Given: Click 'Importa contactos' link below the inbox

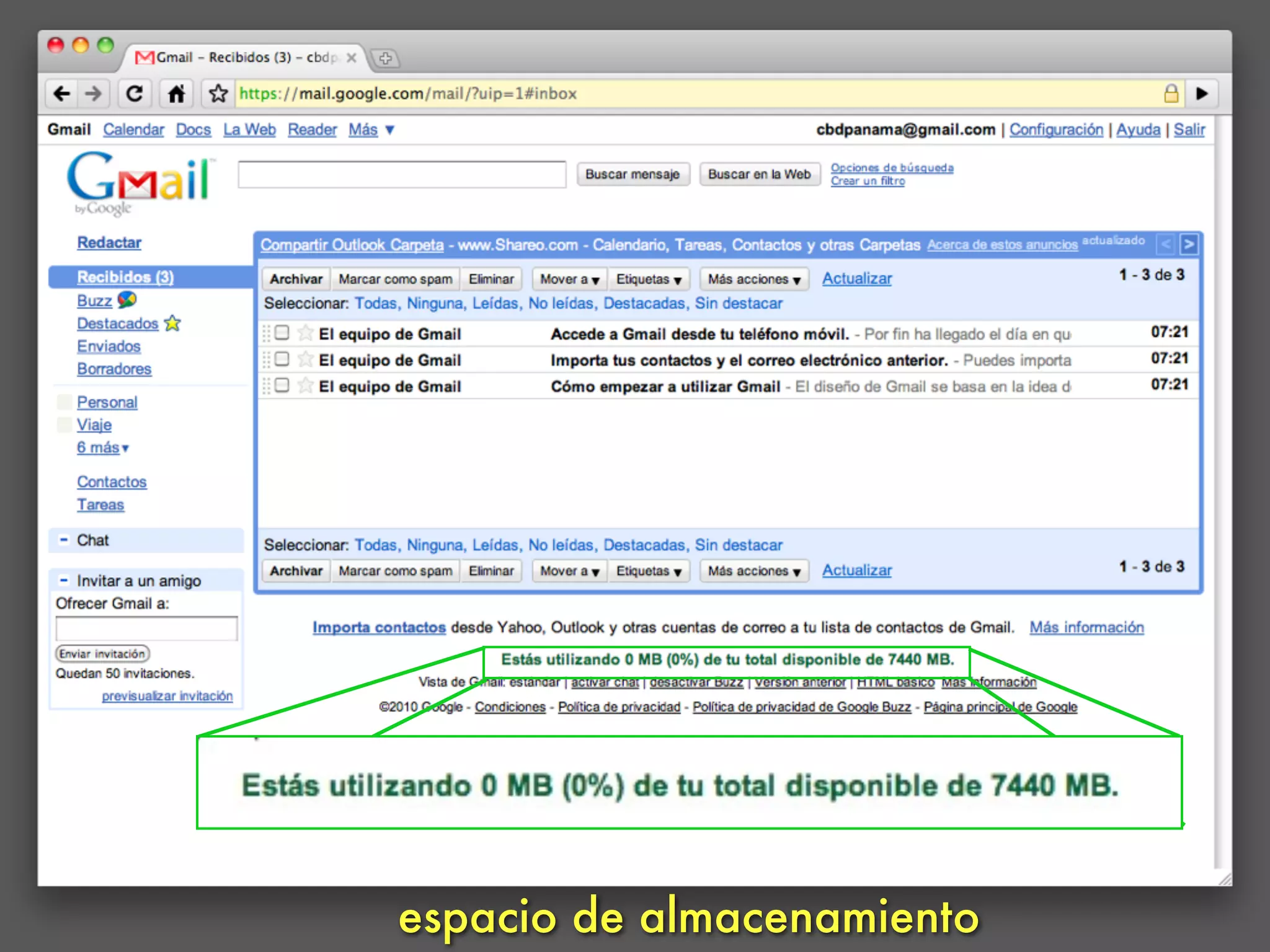Looking at the screenshot, I should click(x=379, y=627).
